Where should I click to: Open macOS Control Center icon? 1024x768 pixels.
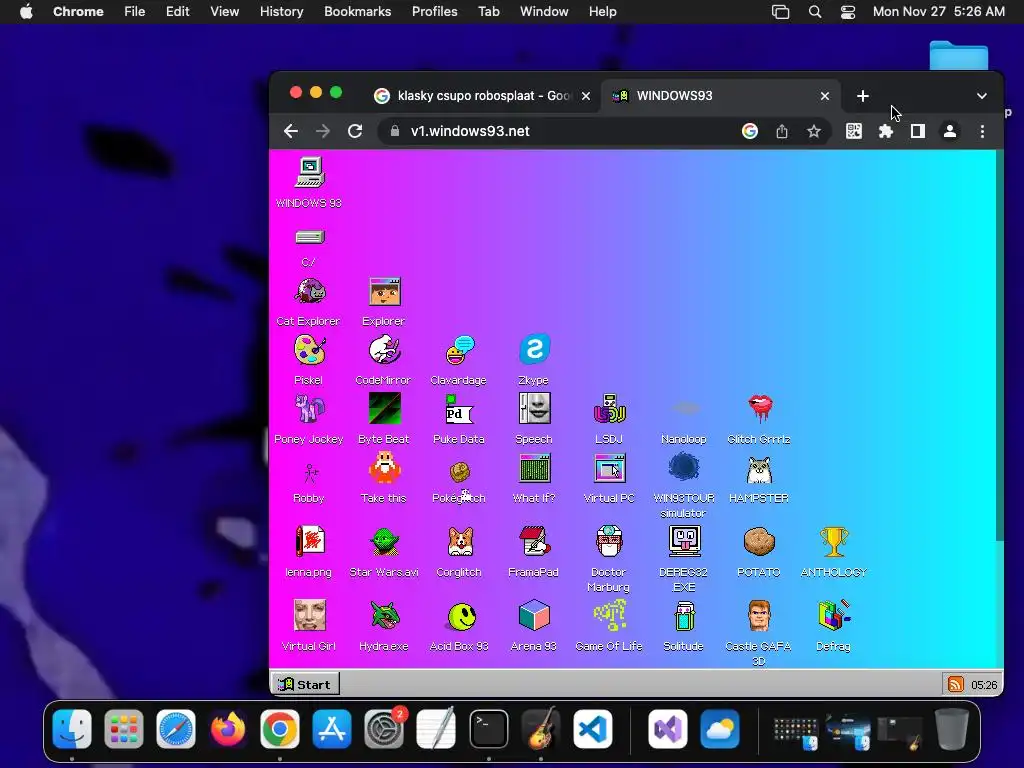click(848, 12)
